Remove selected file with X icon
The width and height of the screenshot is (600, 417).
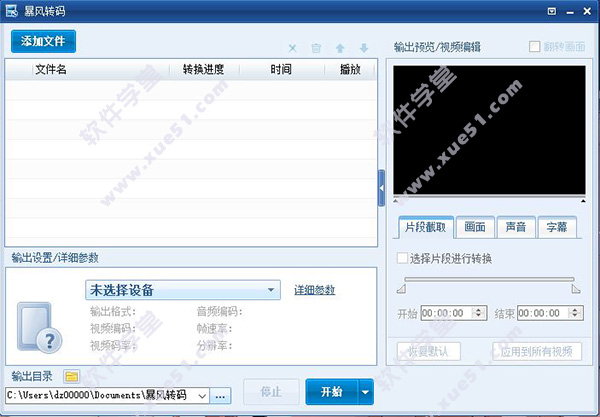coord(292,48)
